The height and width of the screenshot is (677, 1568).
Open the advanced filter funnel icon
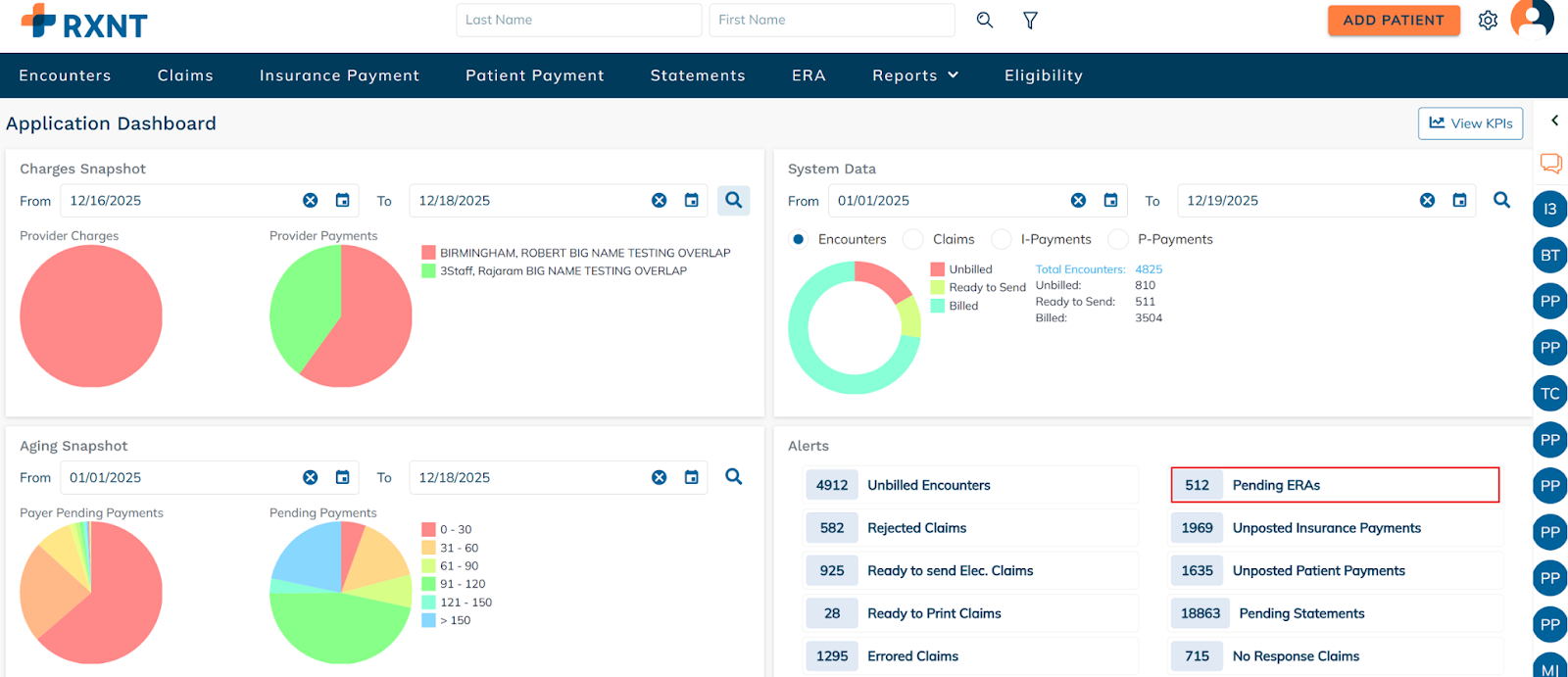1030,21
